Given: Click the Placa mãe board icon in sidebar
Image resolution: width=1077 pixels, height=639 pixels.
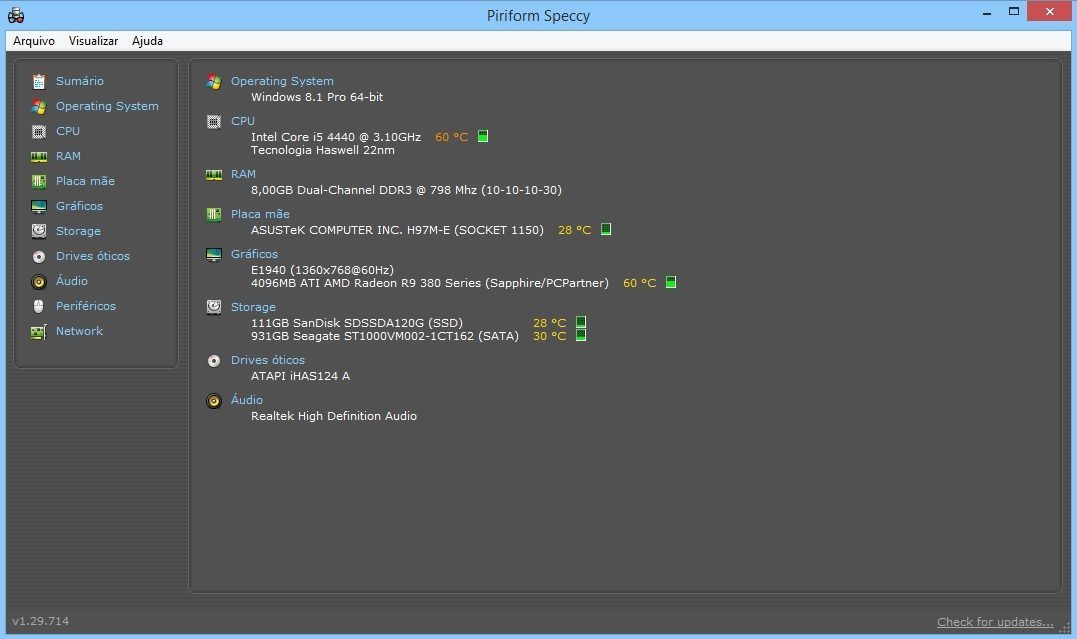Looking at the screenshot, I should (x=39, y=181).
